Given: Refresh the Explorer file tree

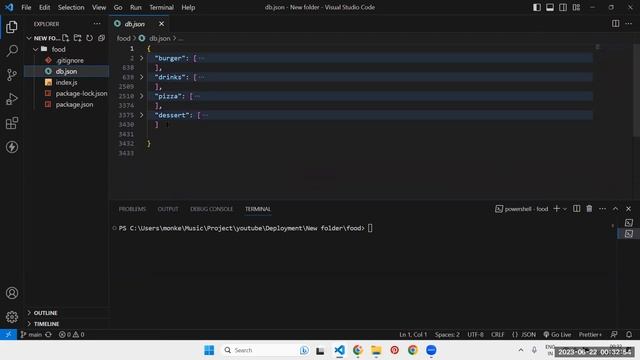Looking at the screenshot, I should tap(89, 38).
